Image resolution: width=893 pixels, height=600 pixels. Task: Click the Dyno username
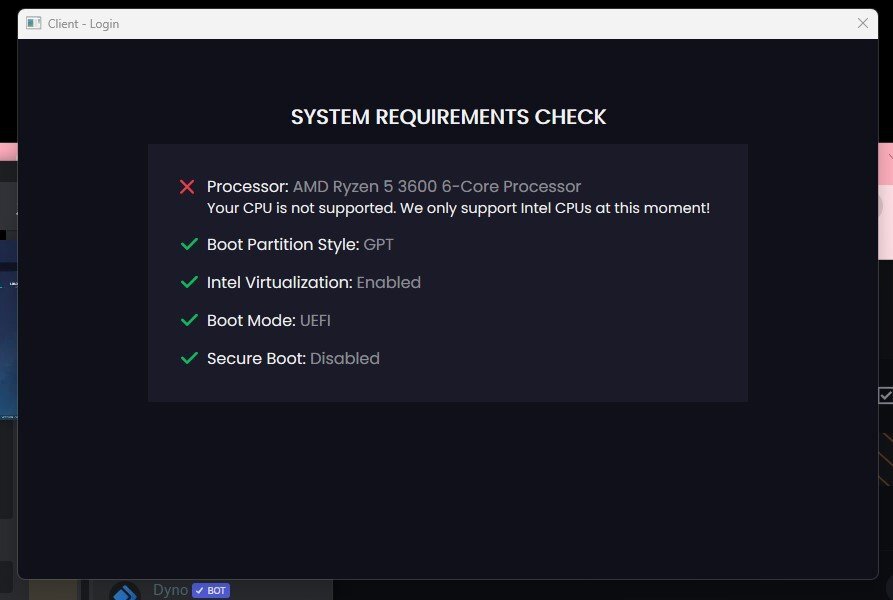[170, 591]
